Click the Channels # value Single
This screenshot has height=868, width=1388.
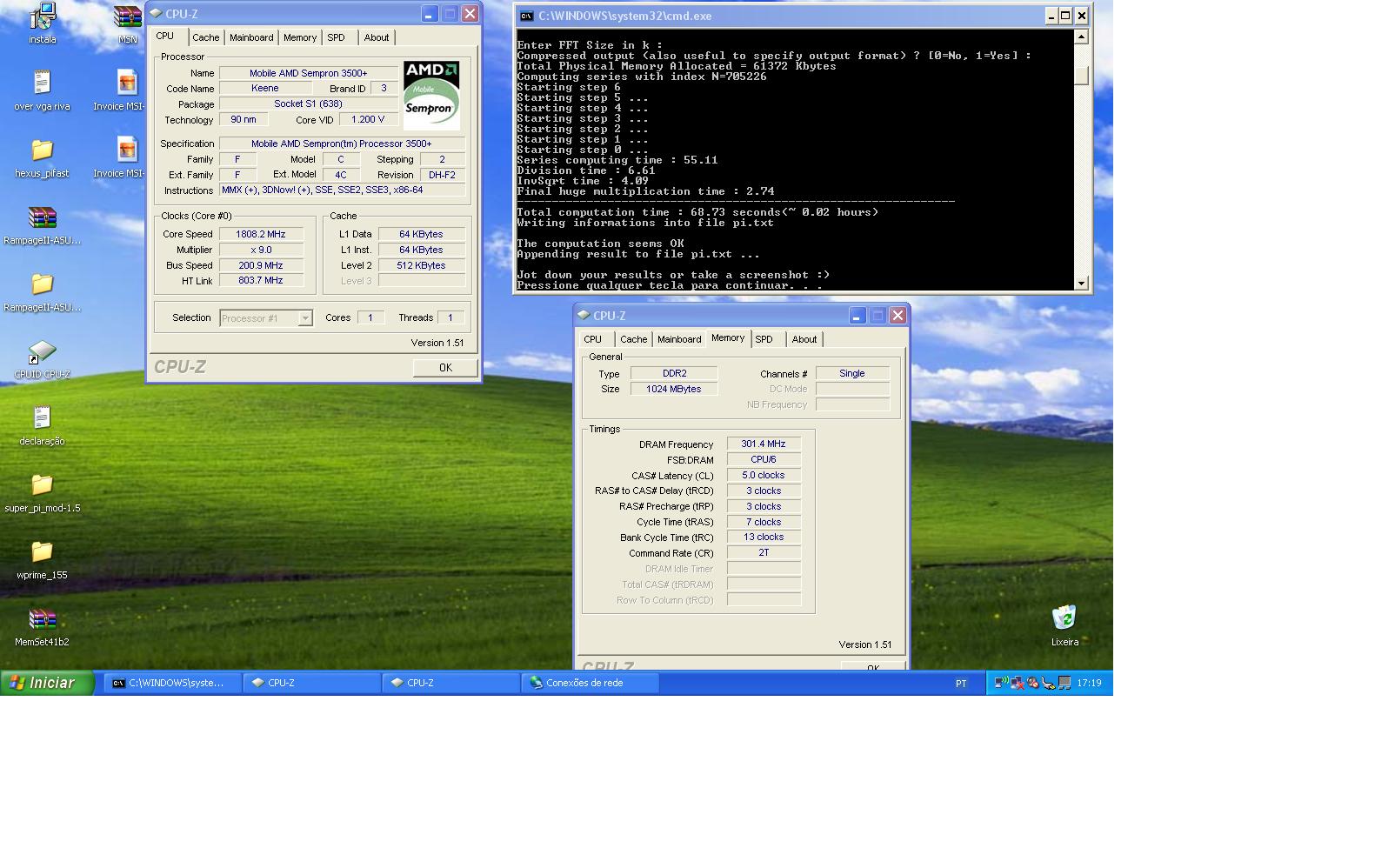click(x=852, y=373)
